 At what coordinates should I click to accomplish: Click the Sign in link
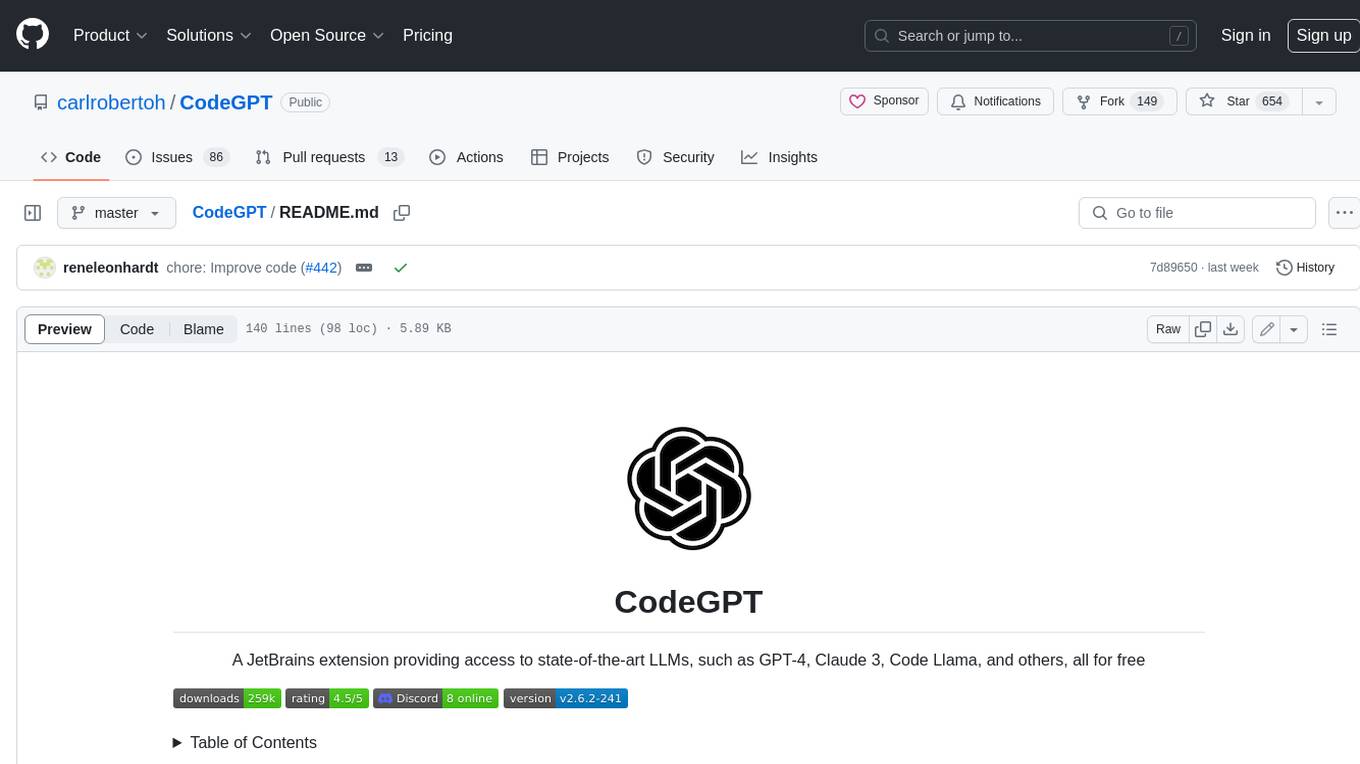click(x=1245, y=35)
